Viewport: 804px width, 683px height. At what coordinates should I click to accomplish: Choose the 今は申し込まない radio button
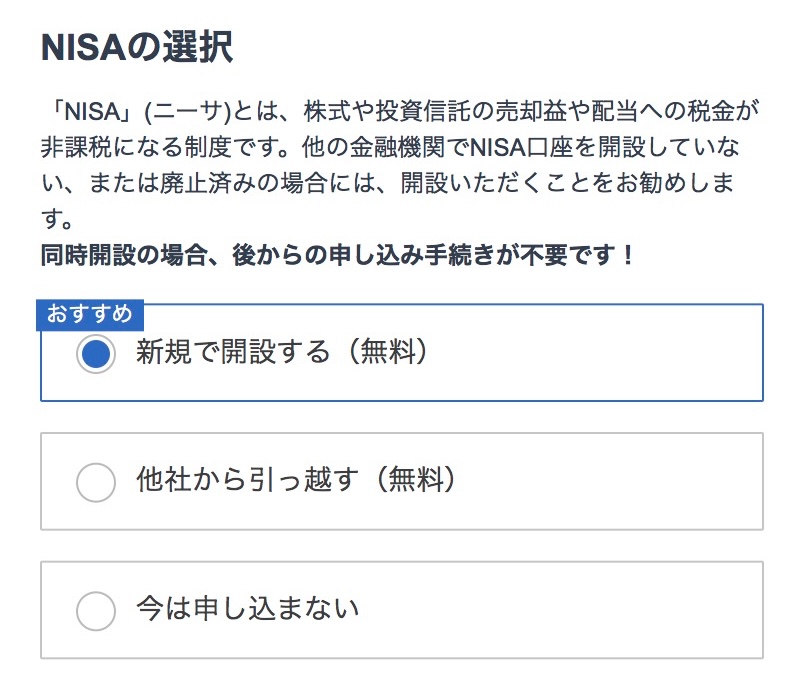tap(95, 609)
